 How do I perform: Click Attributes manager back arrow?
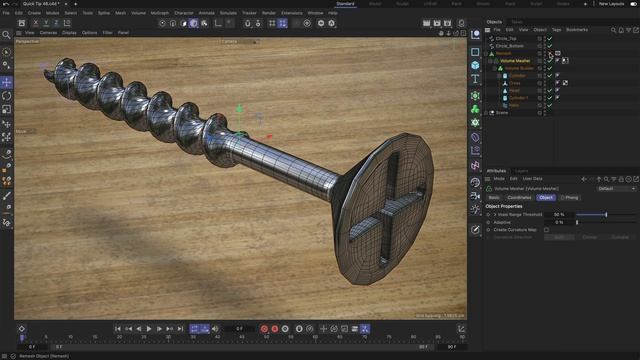click(x=584, y=179)
